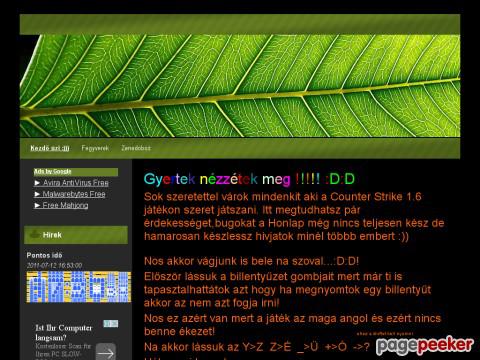Open the Free Mahjong ad link
The image size is (480, 360).
pyautogui.click(x=65, y=205)
